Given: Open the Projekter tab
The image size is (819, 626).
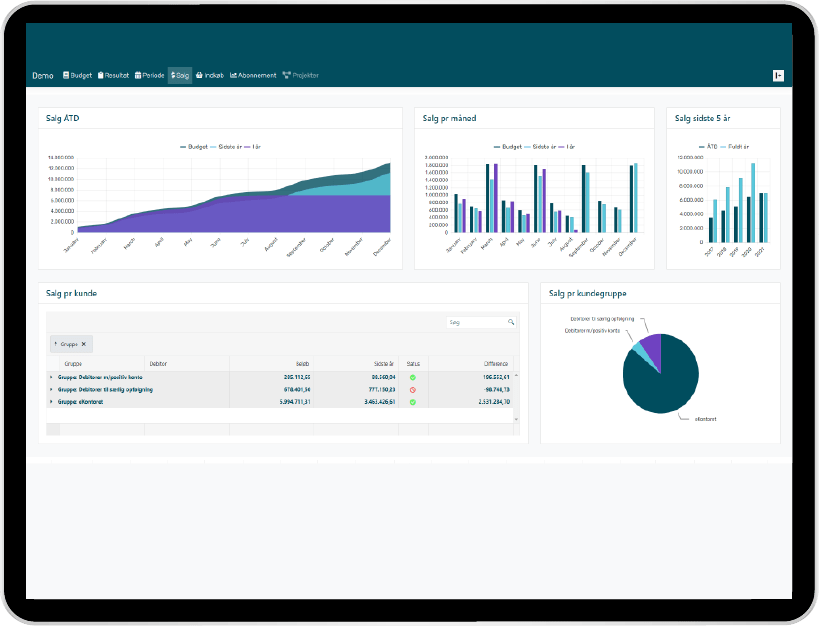Looking at the screenshot, I should [301, 75].
